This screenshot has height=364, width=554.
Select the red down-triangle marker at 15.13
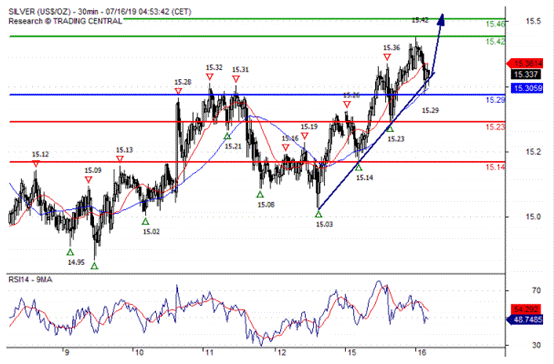[120, 159]
